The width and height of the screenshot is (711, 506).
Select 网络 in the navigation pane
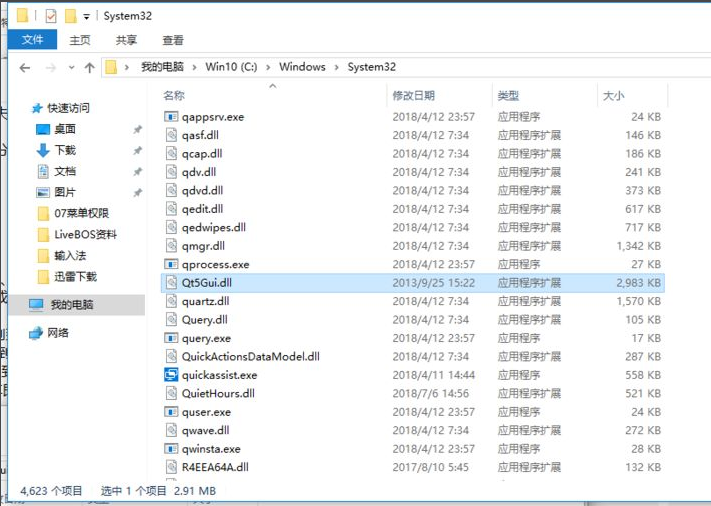tap(58, 333)
